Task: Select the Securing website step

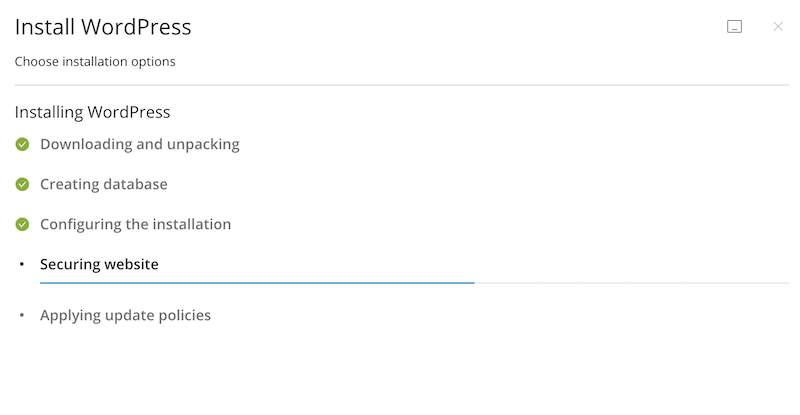Action: (99, 264)
